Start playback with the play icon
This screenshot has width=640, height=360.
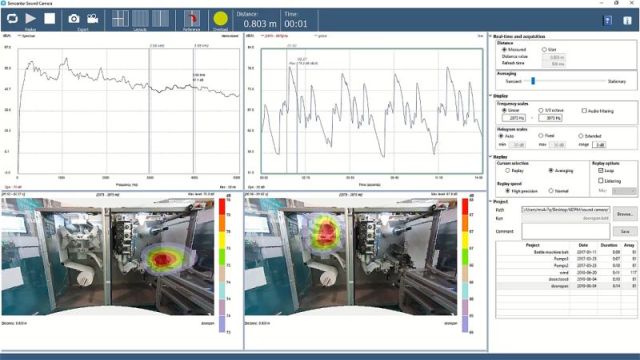click(x=31, y=18)
